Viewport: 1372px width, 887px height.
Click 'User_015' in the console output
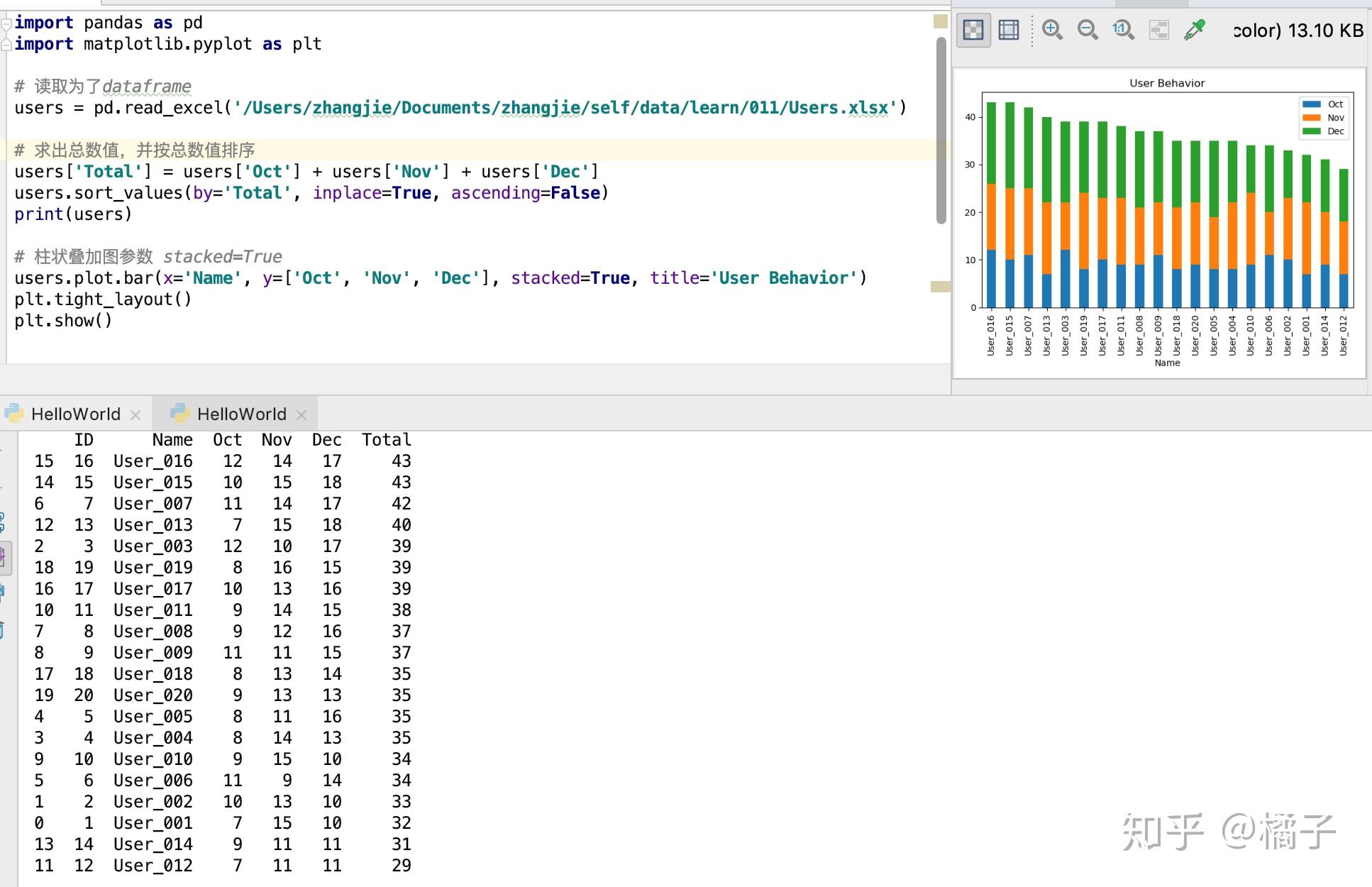[153, 483]
